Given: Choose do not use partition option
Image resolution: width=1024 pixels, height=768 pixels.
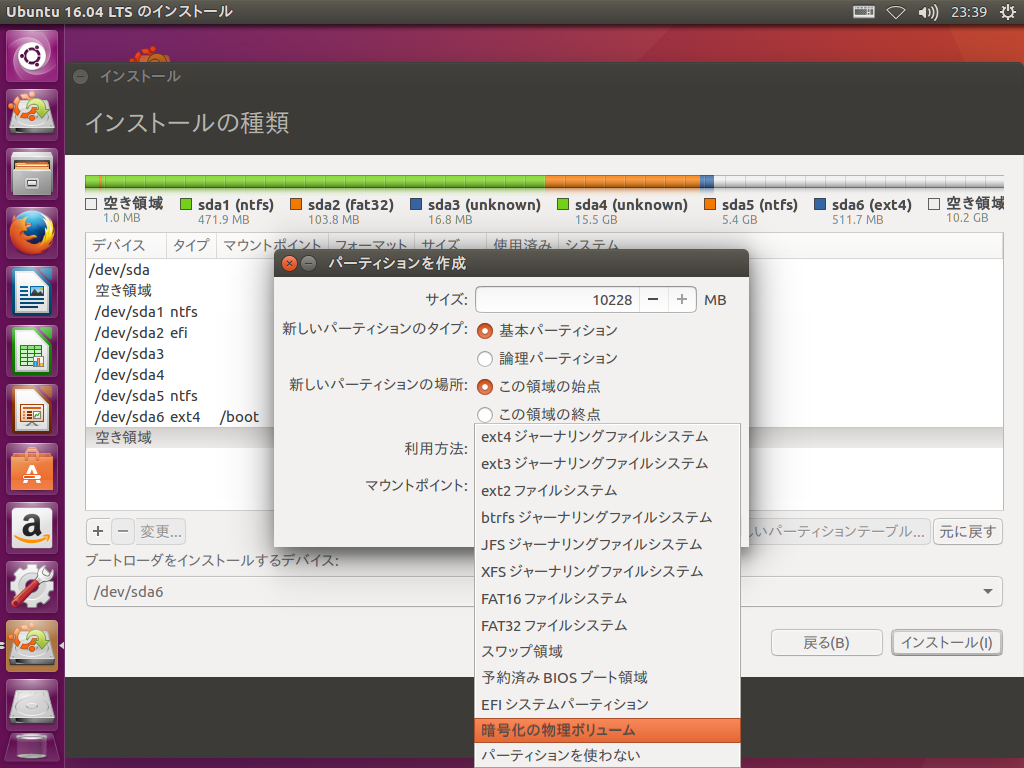Looking at the screenshot, I should pos(607,756).
